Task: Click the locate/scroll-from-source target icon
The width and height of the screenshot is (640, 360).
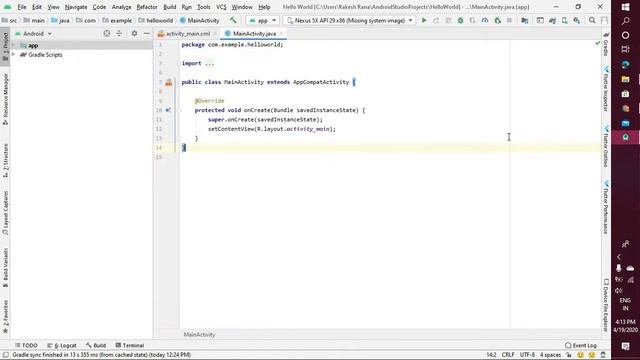Action: (x=107, y=33)
